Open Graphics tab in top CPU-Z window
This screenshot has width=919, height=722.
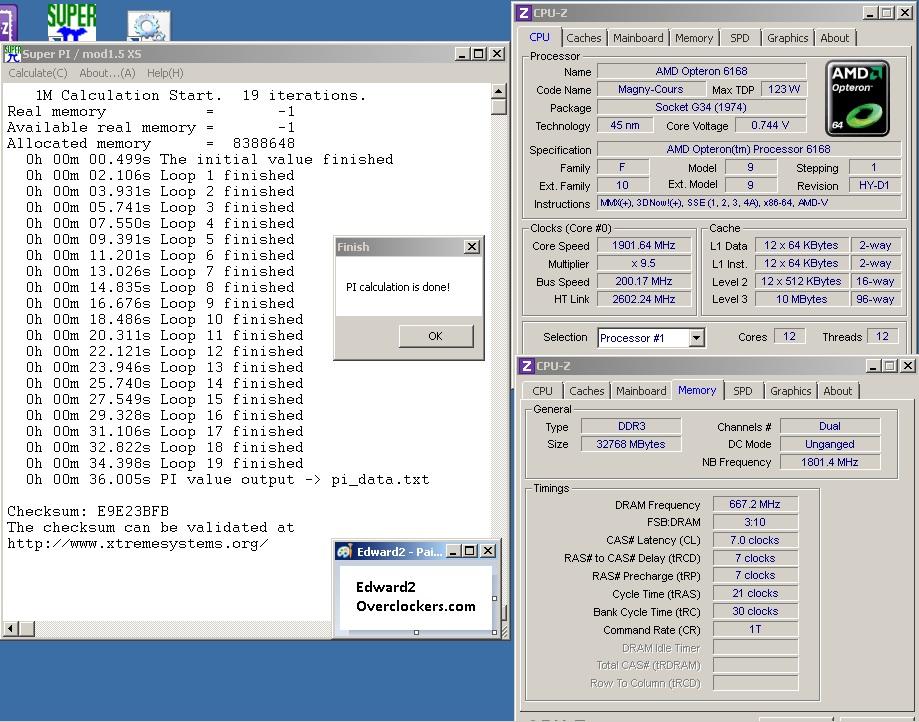point(787,38)
